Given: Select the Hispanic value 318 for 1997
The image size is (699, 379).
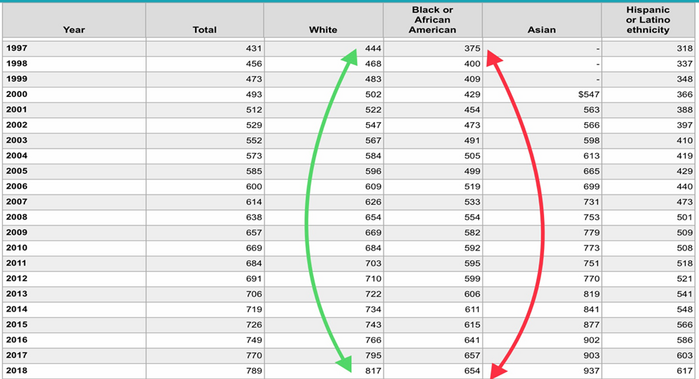Looking at the screenshot, I should pyautogui.click(x=685, y=48).
